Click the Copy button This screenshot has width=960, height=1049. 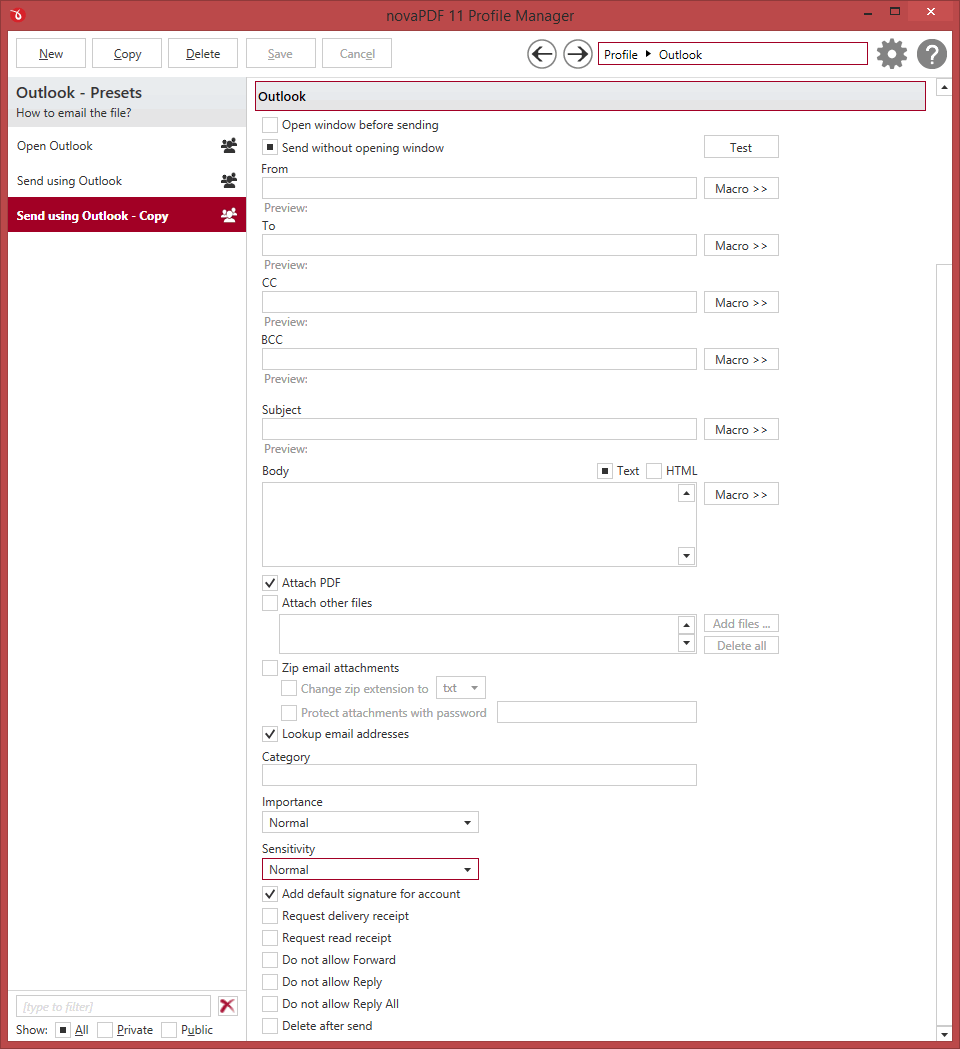[x=127, y=54]
